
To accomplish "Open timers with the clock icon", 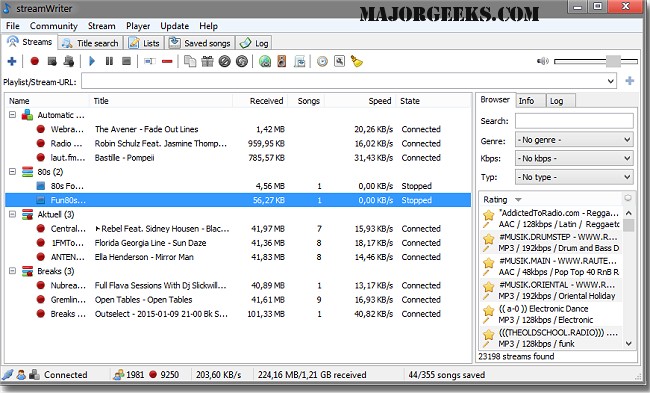I will tap(322, 61).
